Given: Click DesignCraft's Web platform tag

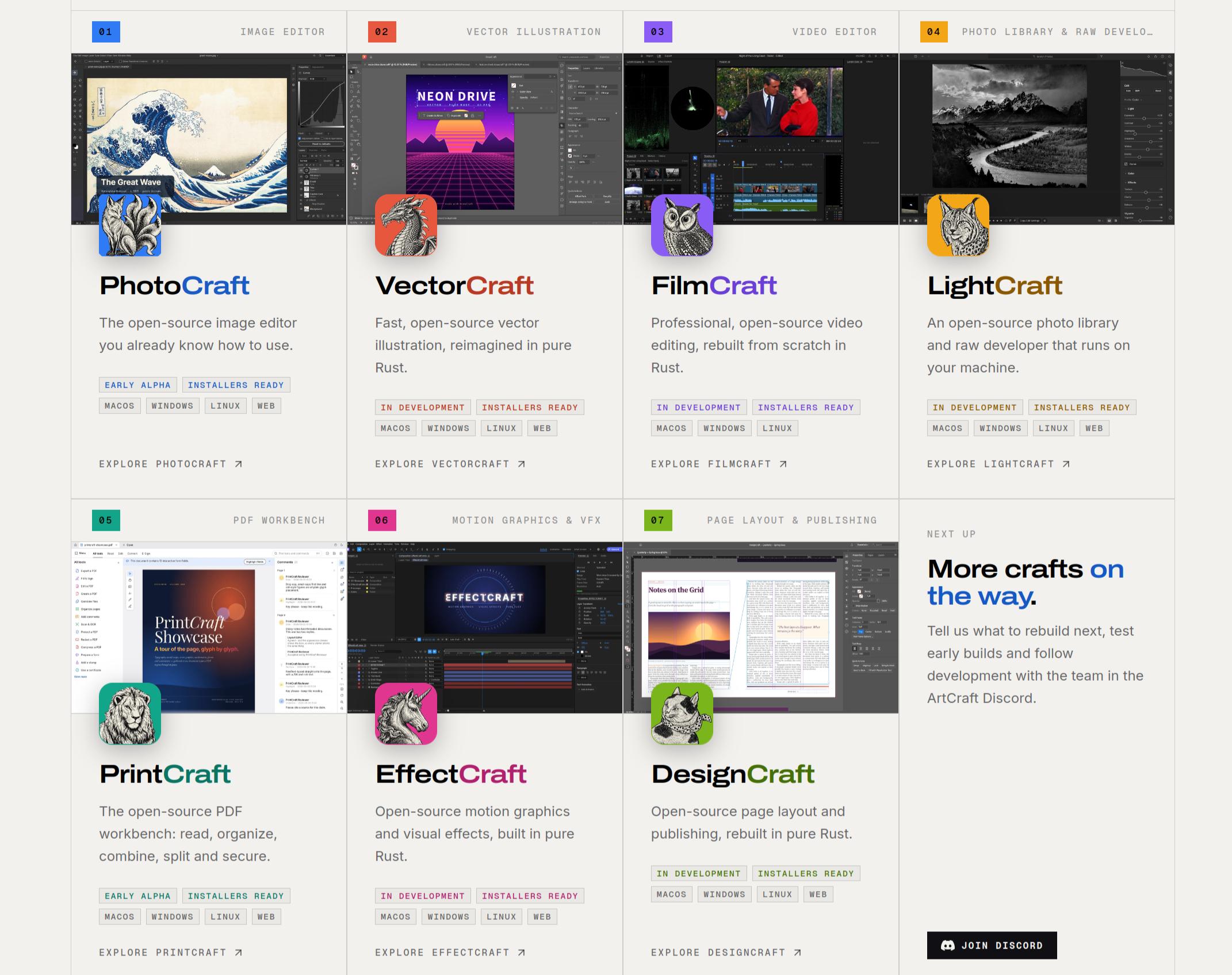Looking at the screenshot, I should [818, 895].
